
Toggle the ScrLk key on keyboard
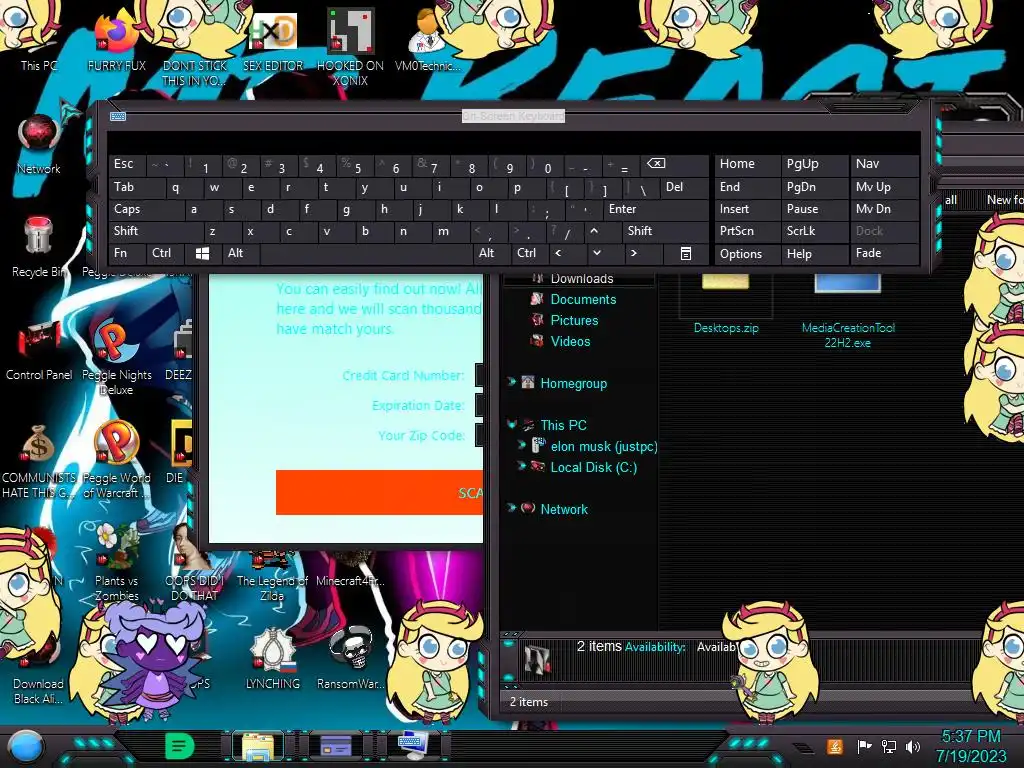814,231
